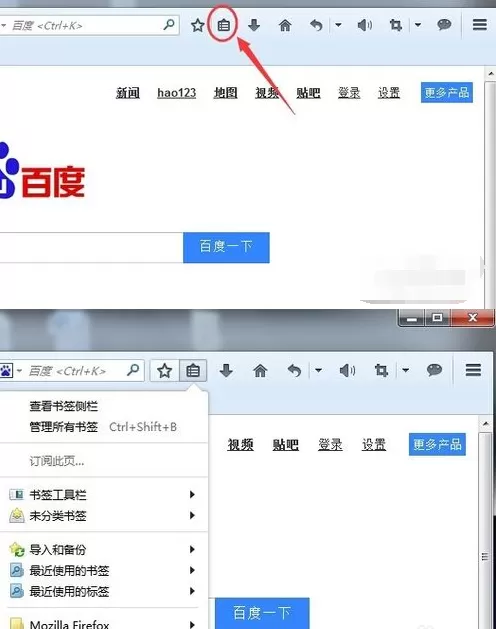
Task: Click 登录 link in upper window
Action: pyautogui.click(x=349, y=93)
